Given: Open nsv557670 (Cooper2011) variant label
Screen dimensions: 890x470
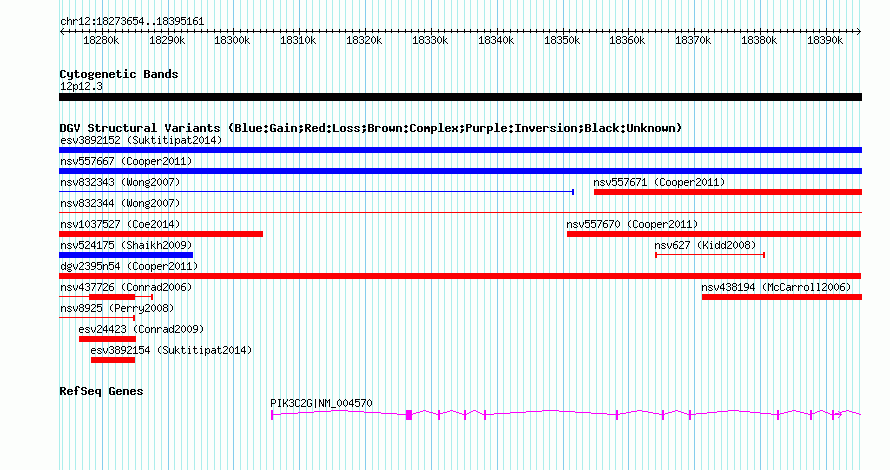Looking at the screenshot, I should (632, 224).
